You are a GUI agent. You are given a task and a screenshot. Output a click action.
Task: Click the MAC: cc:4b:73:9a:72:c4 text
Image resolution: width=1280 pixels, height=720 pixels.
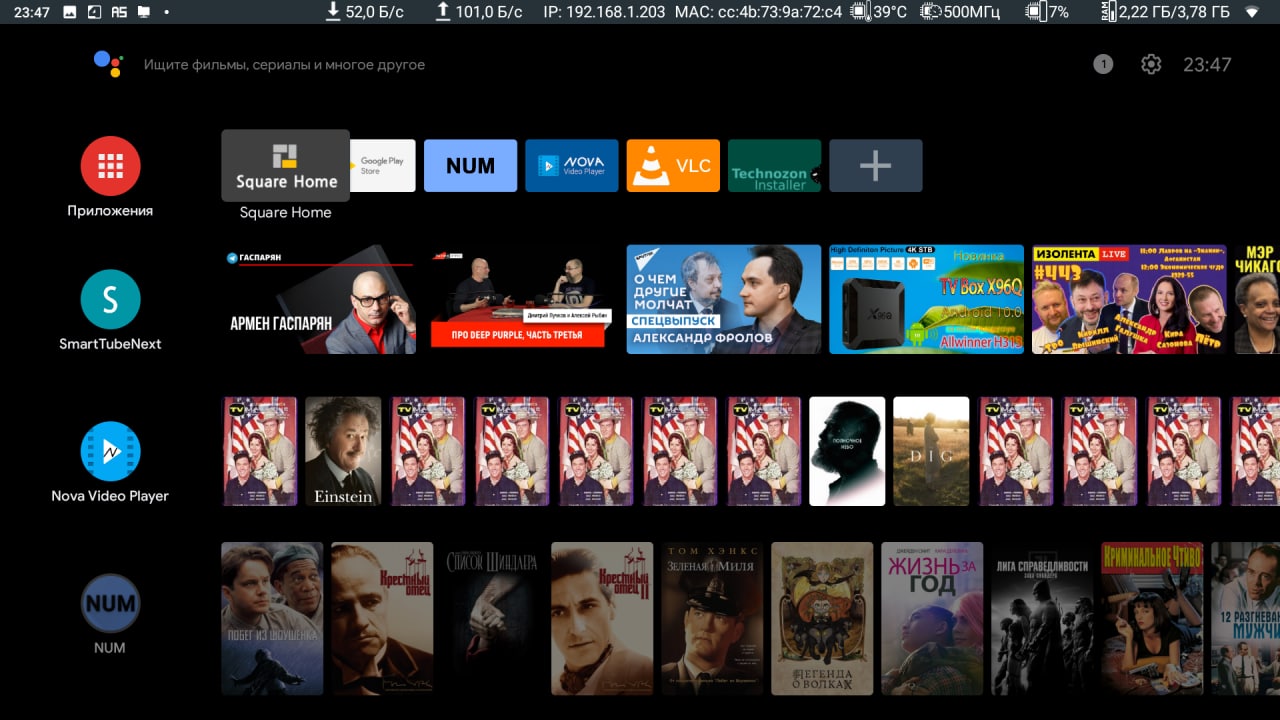pyautogui.click(x=758, y=12)
